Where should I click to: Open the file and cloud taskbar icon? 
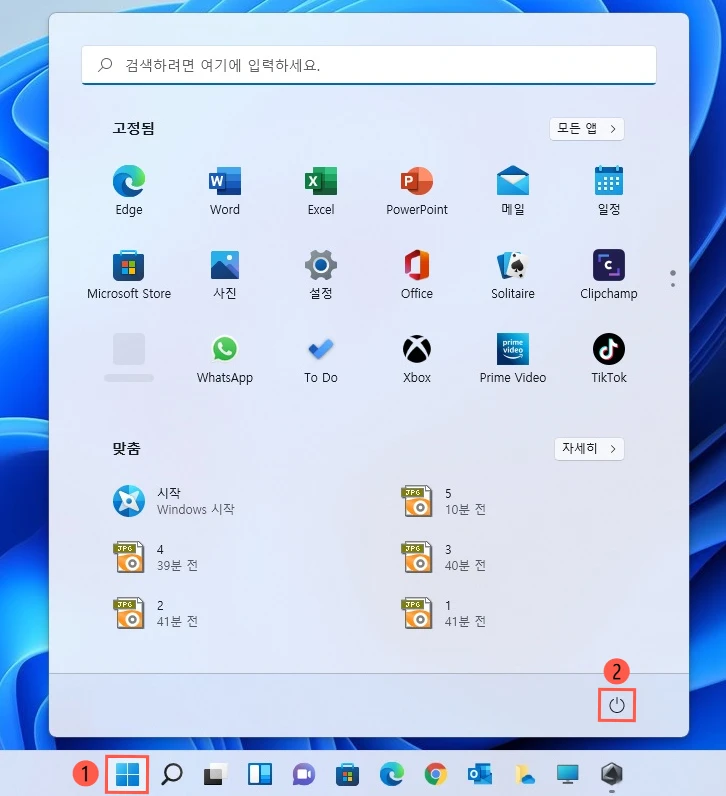tap(524, 774)
